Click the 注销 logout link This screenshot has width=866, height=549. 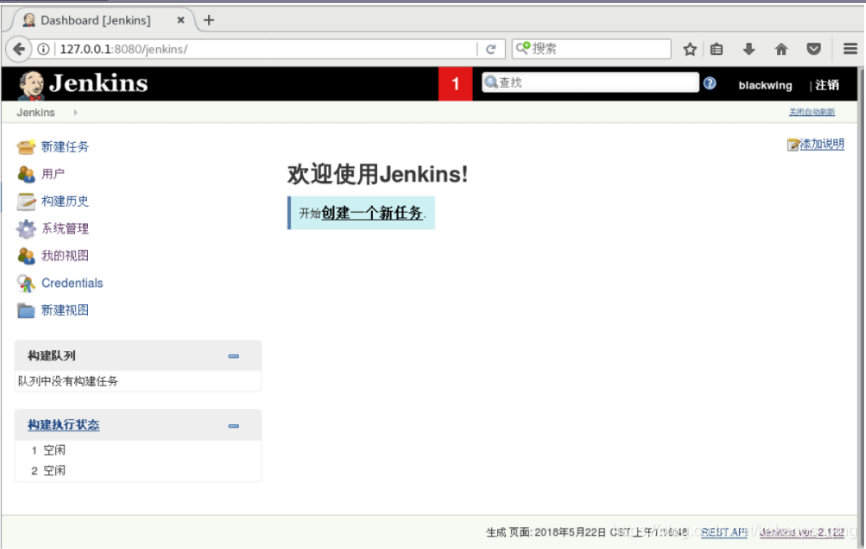(x=827, y=85)
